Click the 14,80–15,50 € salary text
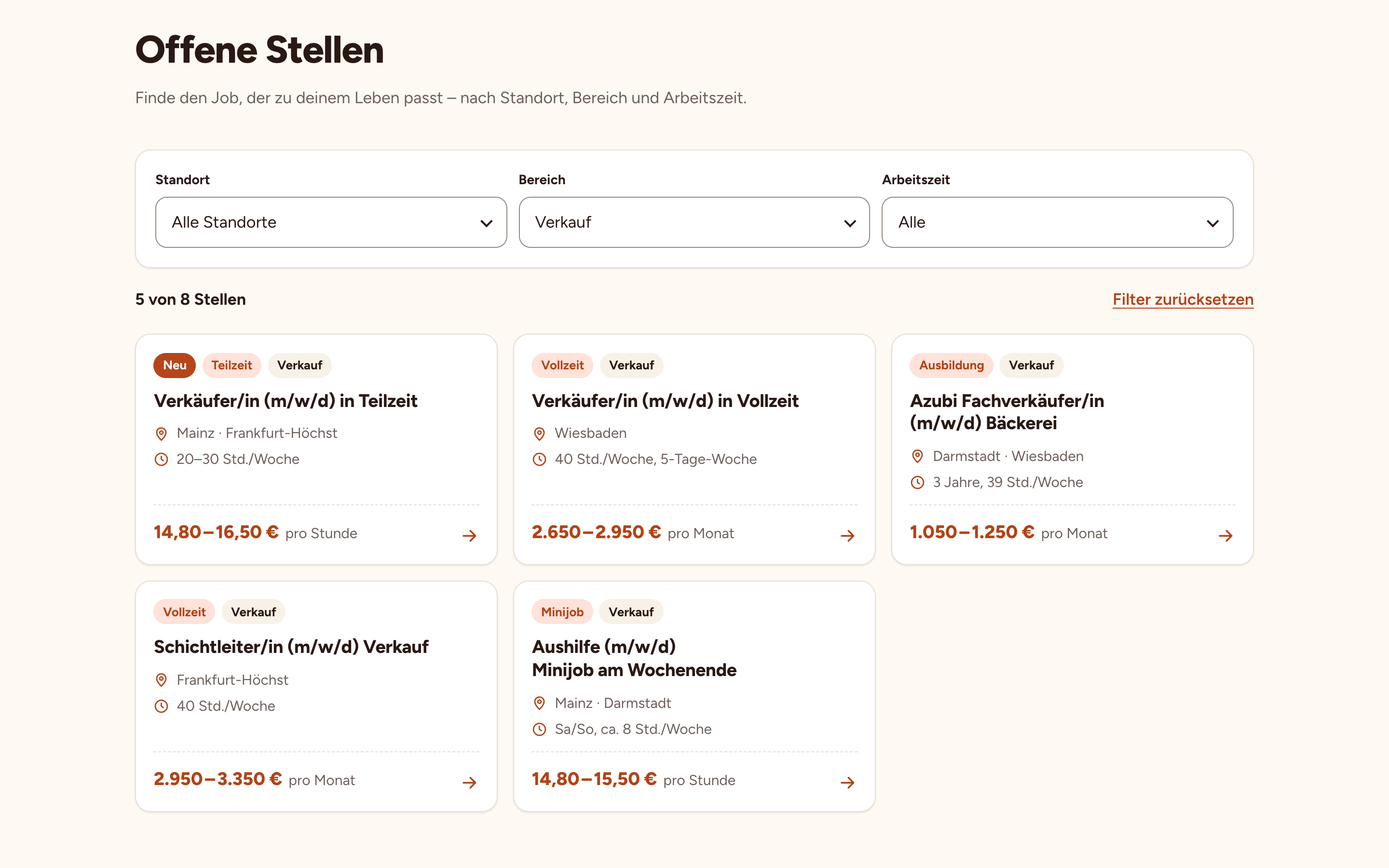 (x=594, y=779)
